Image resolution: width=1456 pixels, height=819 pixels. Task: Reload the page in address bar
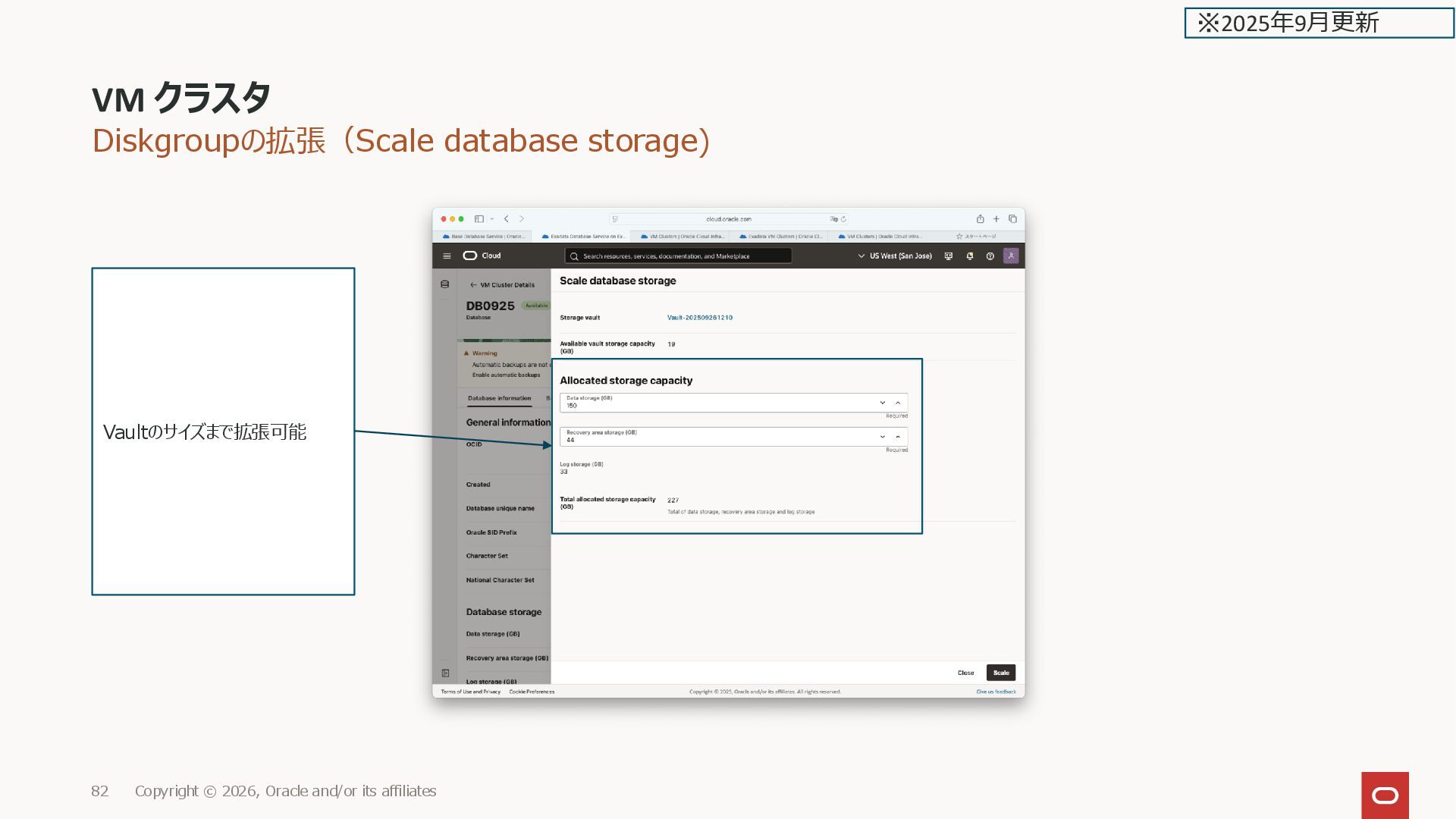point(843,219)
